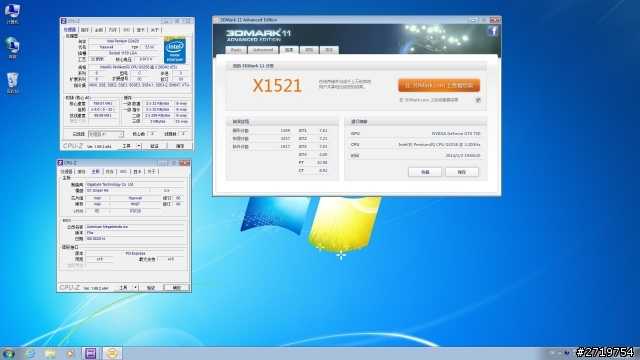The width and height of the screenshot is (640, 360).
Task: Select the Results tab in 3DMark 11
Action: (x=289, y=50)
